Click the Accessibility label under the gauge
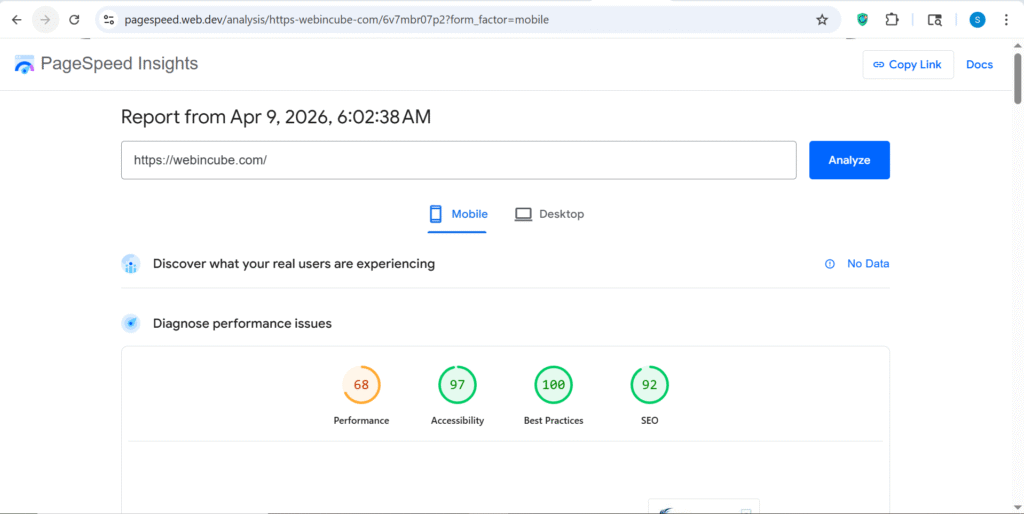Screen dimensions: 1024x514 coord(457,421)
